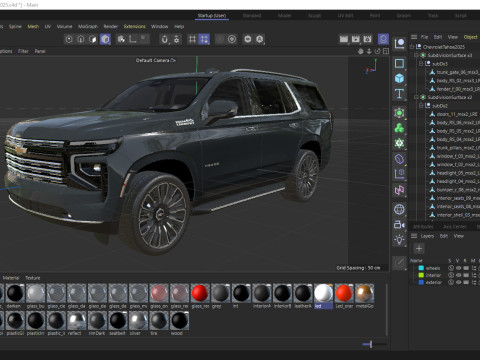The image size is (480, 360).
Task: Click the Camera icon in side palette
Action: pos(399,225)
